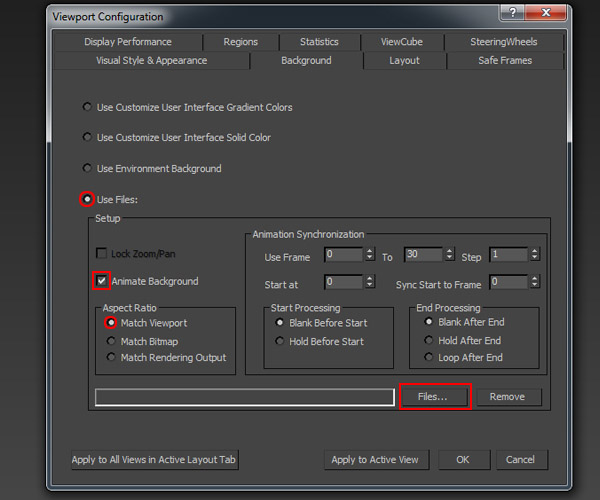
Task: Adjust the To frame spinner arrows
Action: click(x=450, y=254)
